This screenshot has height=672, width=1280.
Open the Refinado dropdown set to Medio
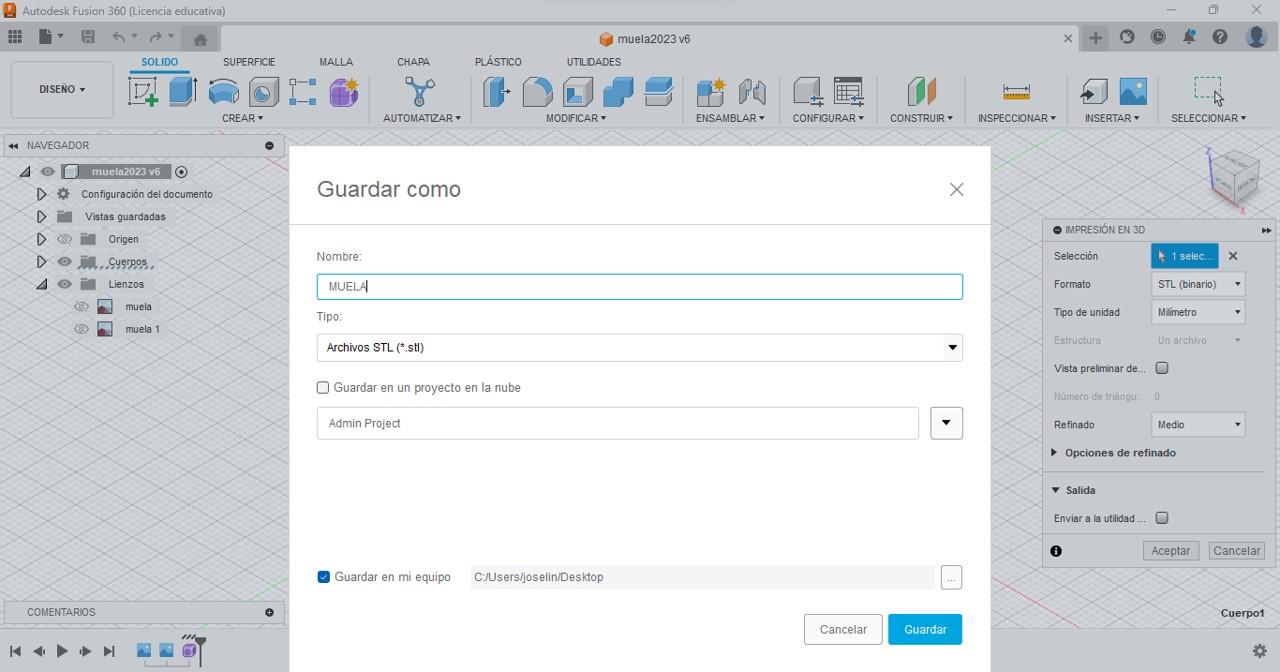pyautogui.click(x=1198, y=425)
